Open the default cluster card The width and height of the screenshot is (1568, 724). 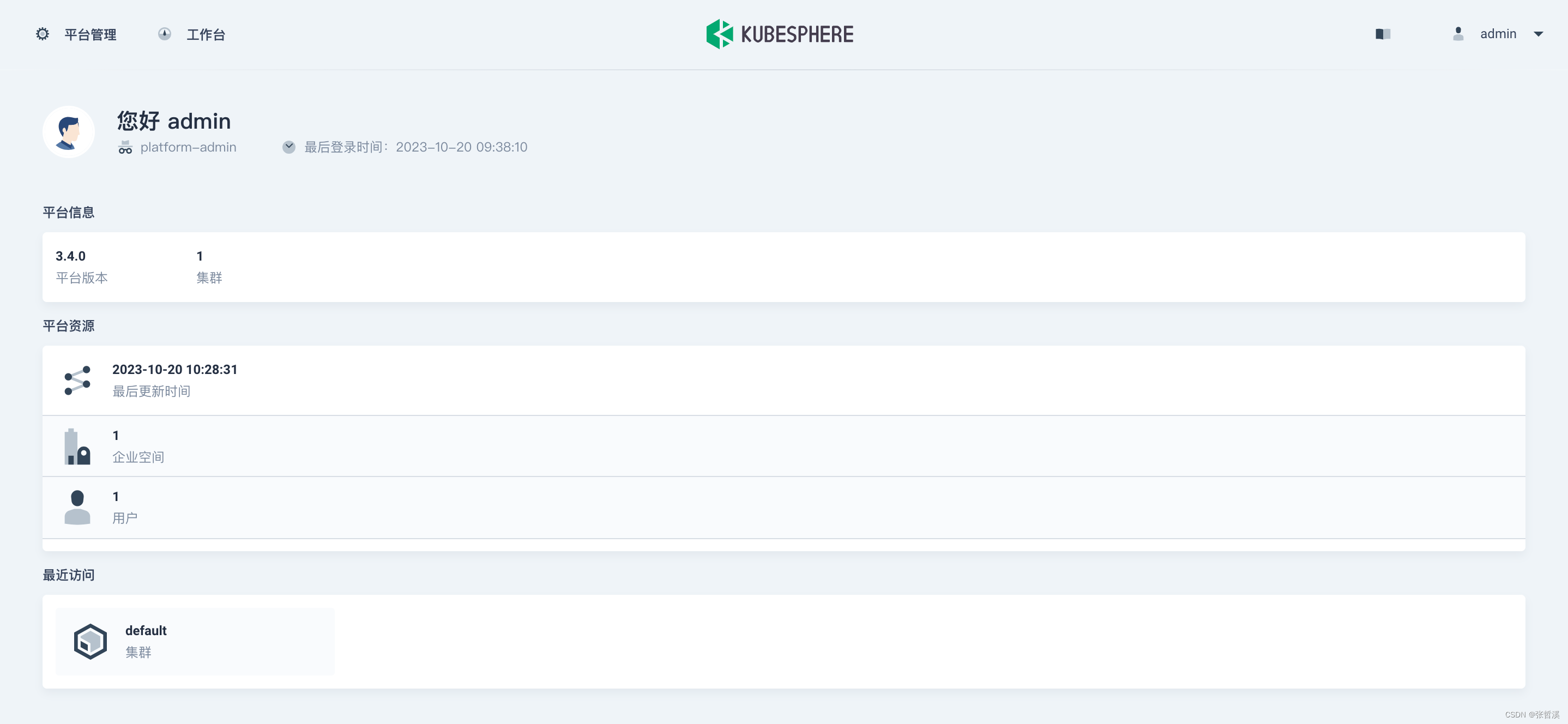point(194,641)
